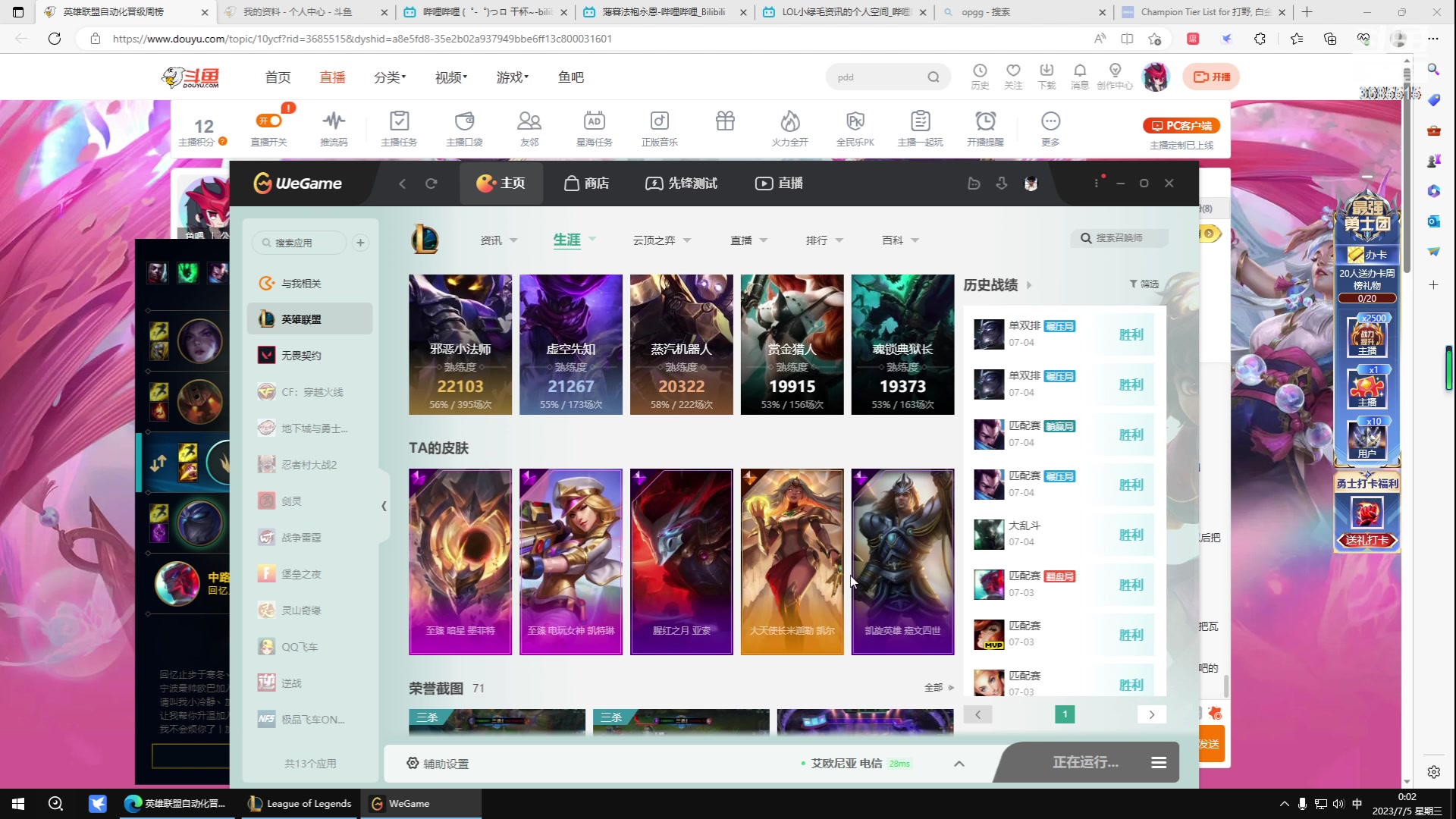Viewport: 1456px width, 819px height.
Task: Switch to WeGame 商店 tab
Action: pos(587,184)
